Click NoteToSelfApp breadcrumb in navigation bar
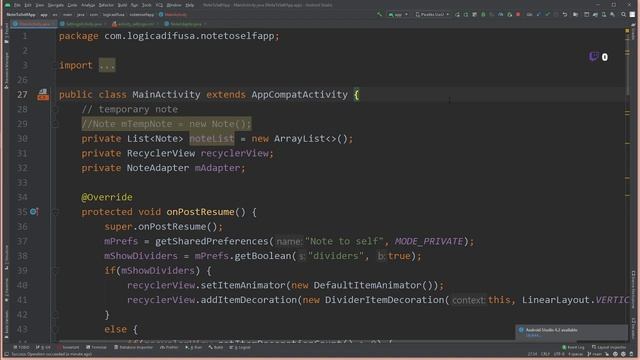Viewport: 640px width, 360px height. click(x=21, y=15)
